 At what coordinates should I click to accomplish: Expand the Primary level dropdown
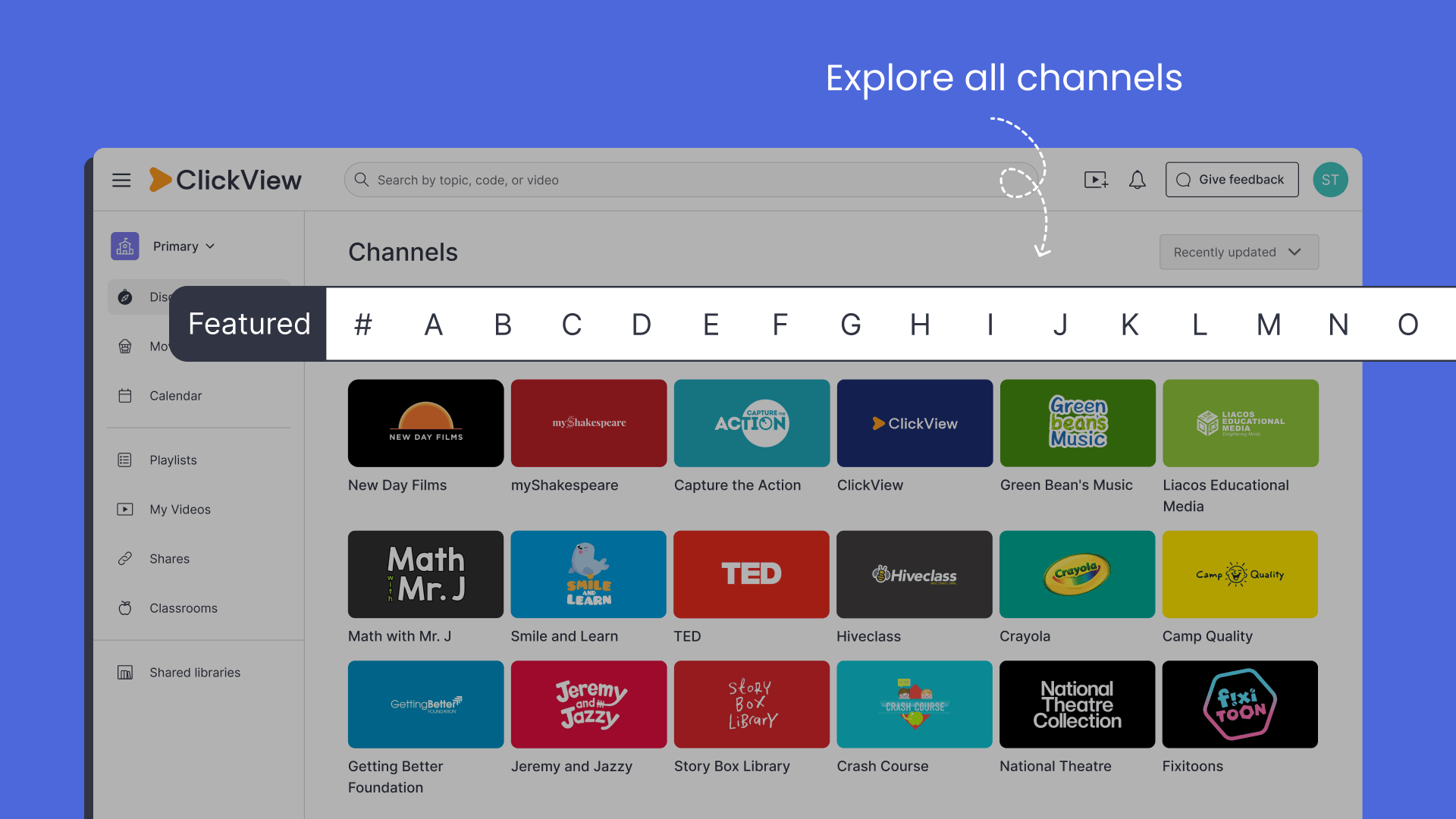184,246
